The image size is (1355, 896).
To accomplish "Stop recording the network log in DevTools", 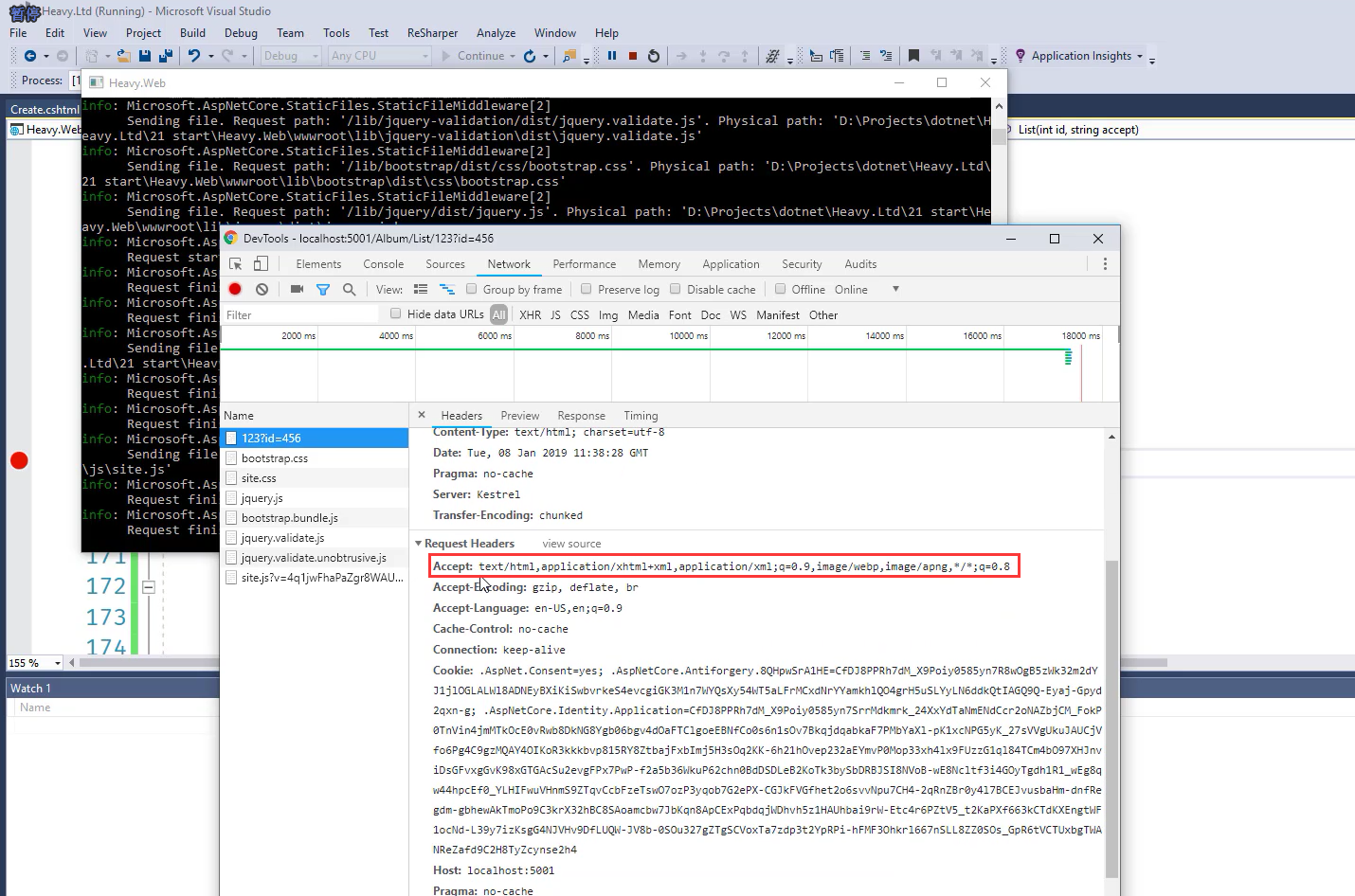I will pyautogui.click(x=235, y=289).
